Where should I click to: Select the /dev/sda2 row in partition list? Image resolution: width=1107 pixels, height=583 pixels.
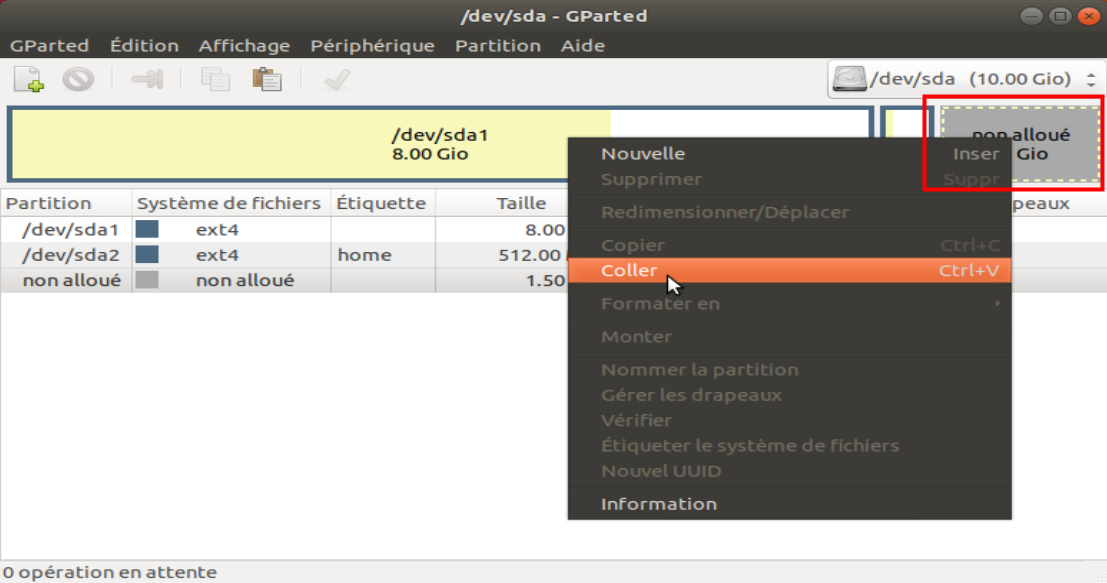tap(70, 255)
